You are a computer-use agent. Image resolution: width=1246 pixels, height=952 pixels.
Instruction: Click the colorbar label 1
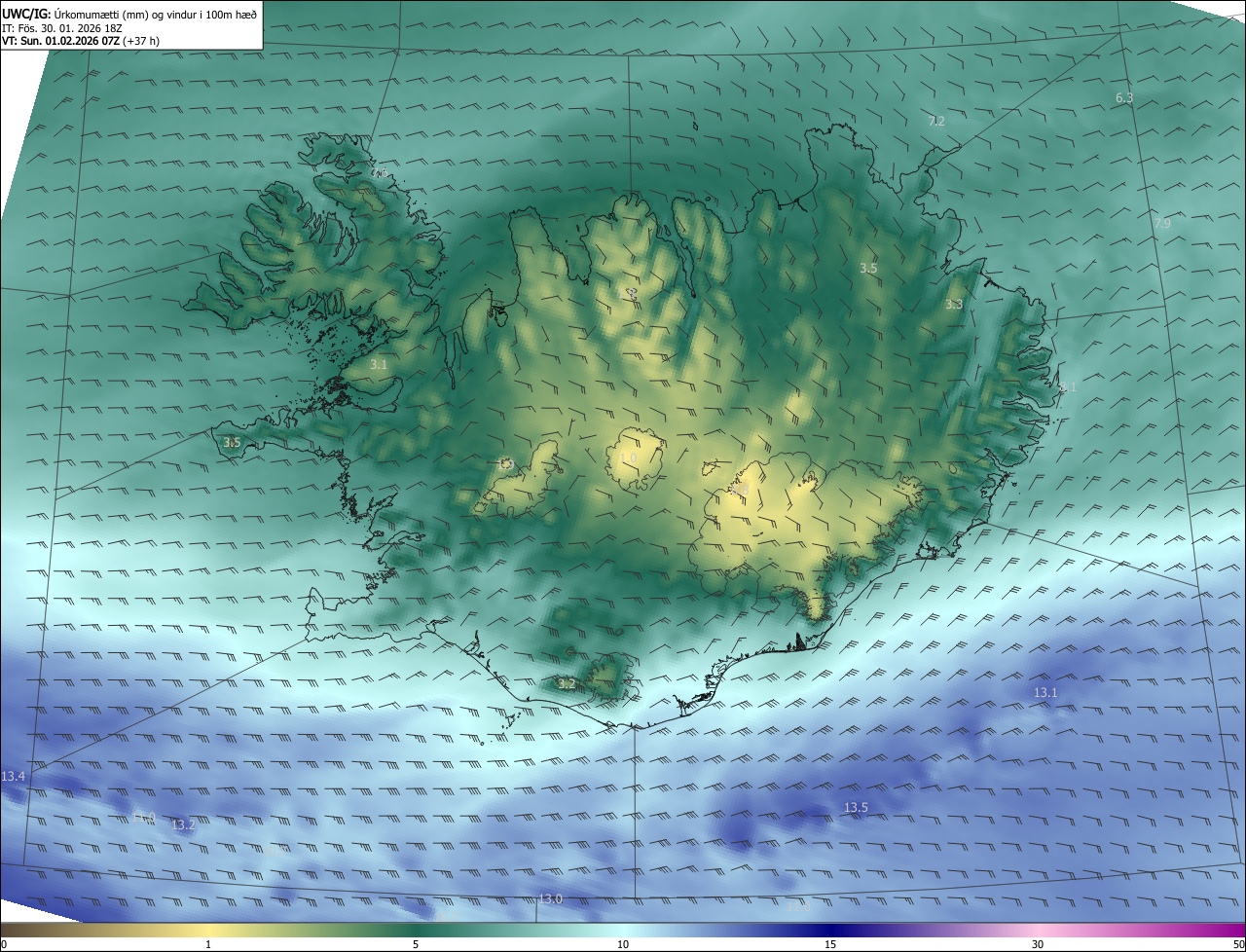coord(208,944)
